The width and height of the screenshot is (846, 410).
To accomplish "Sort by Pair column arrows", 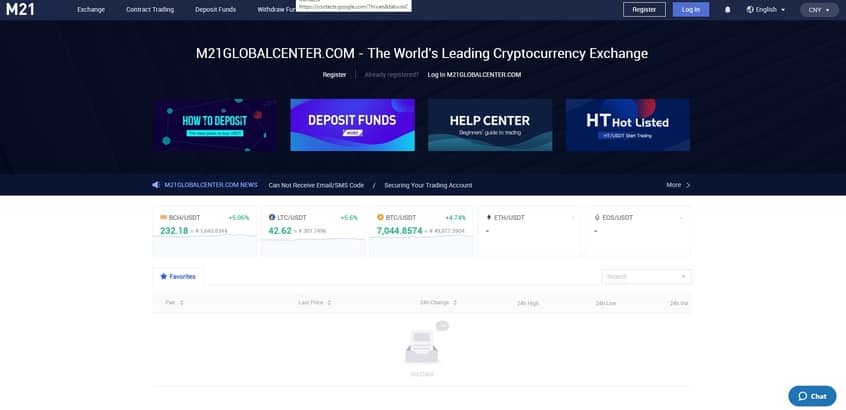I will click(181, 303).
